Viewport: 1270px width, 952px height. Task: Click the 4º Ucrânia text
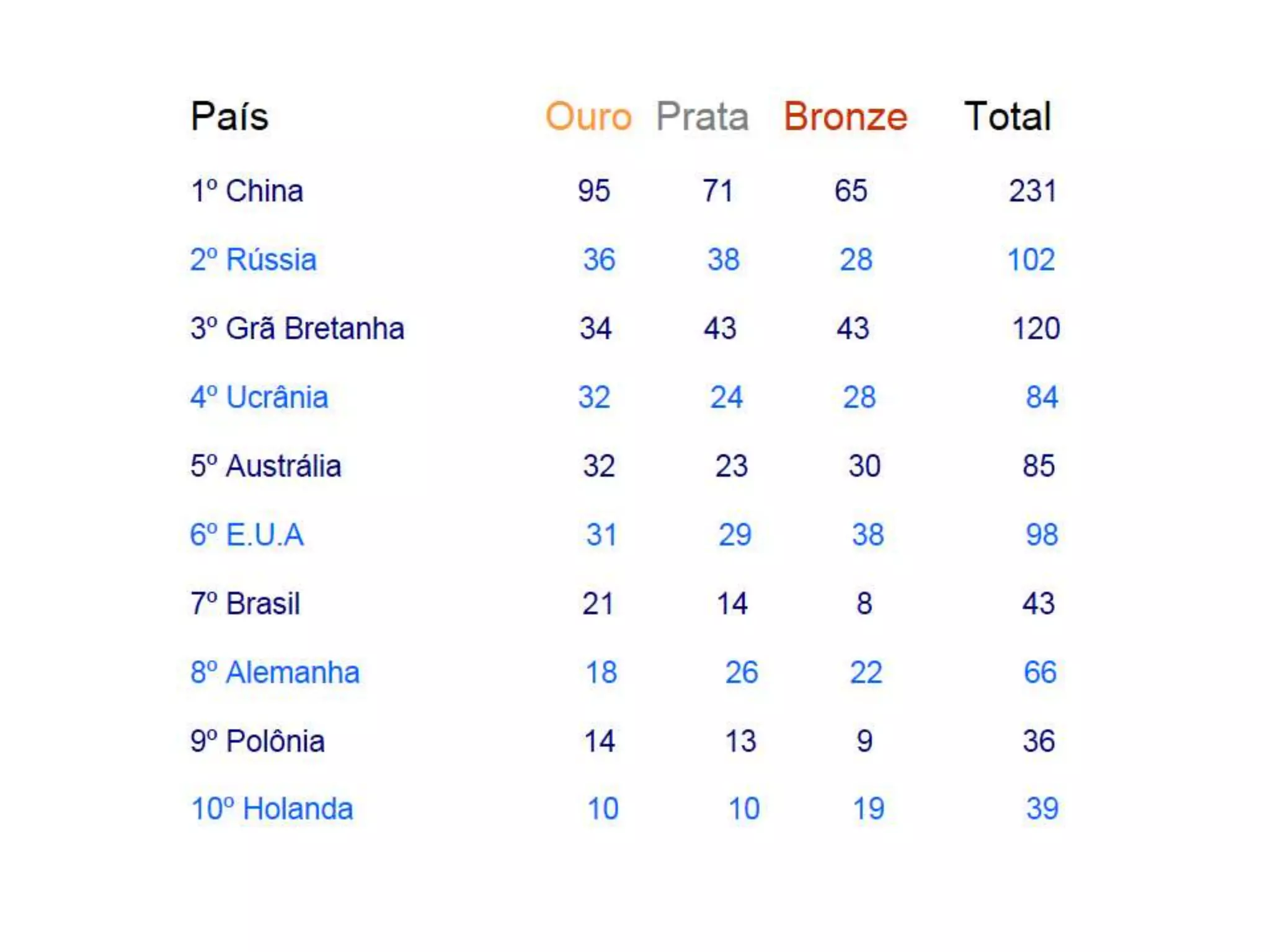click(x=259, y=397)
